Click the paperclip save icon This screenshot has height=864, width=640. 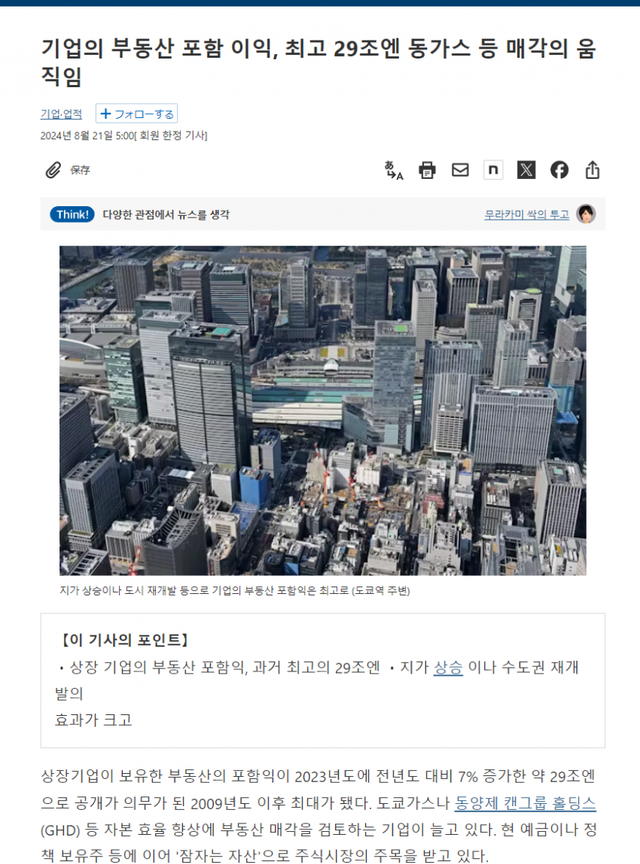53,170
